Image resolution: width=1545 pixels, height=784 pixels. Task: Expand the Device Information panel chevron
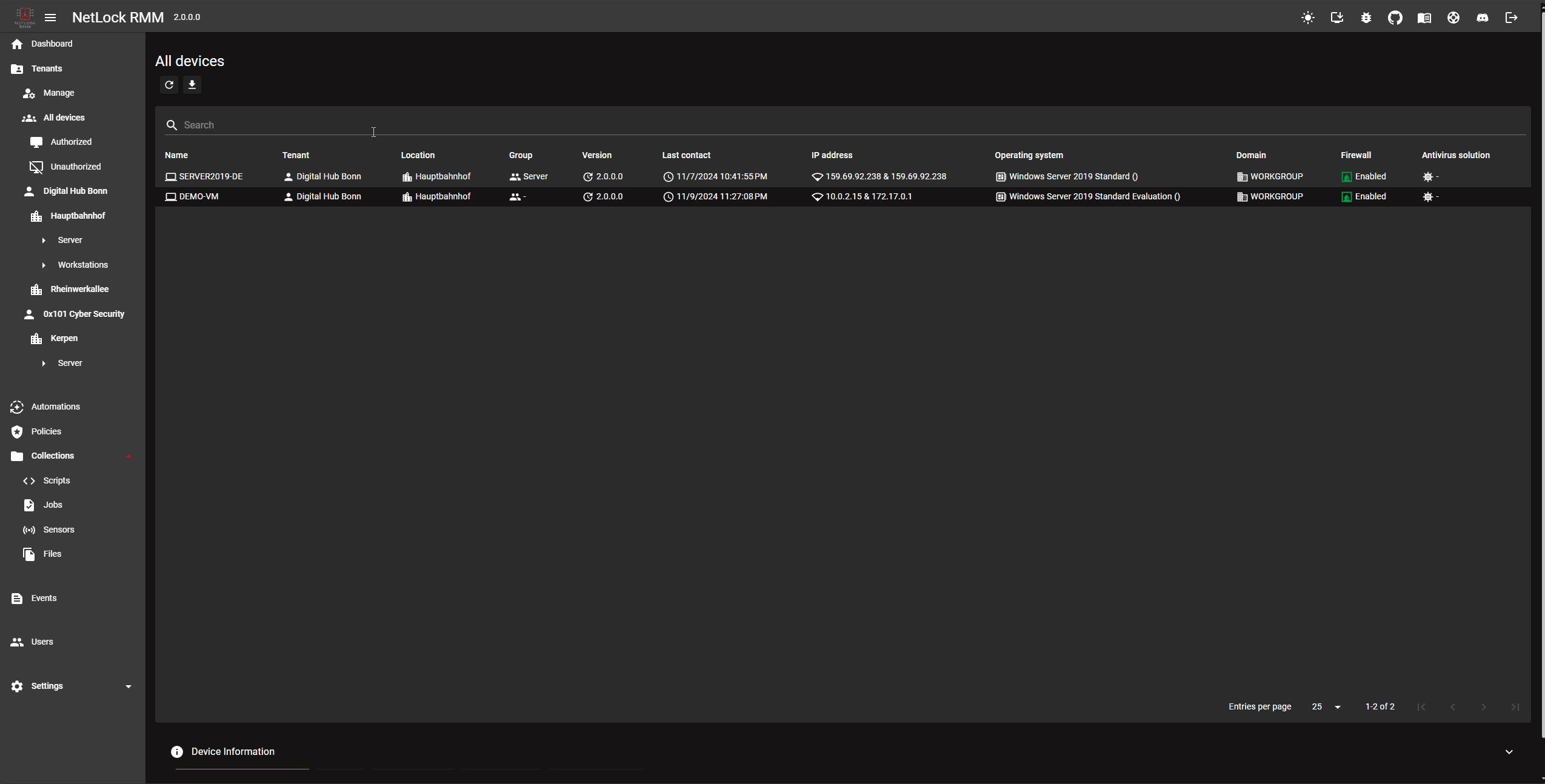(1509, 752)
